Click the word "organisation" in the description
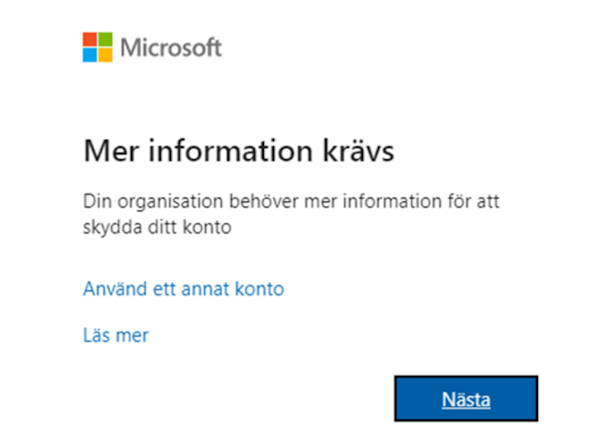Viewport: 611px width, 447px height. point(170,203)
